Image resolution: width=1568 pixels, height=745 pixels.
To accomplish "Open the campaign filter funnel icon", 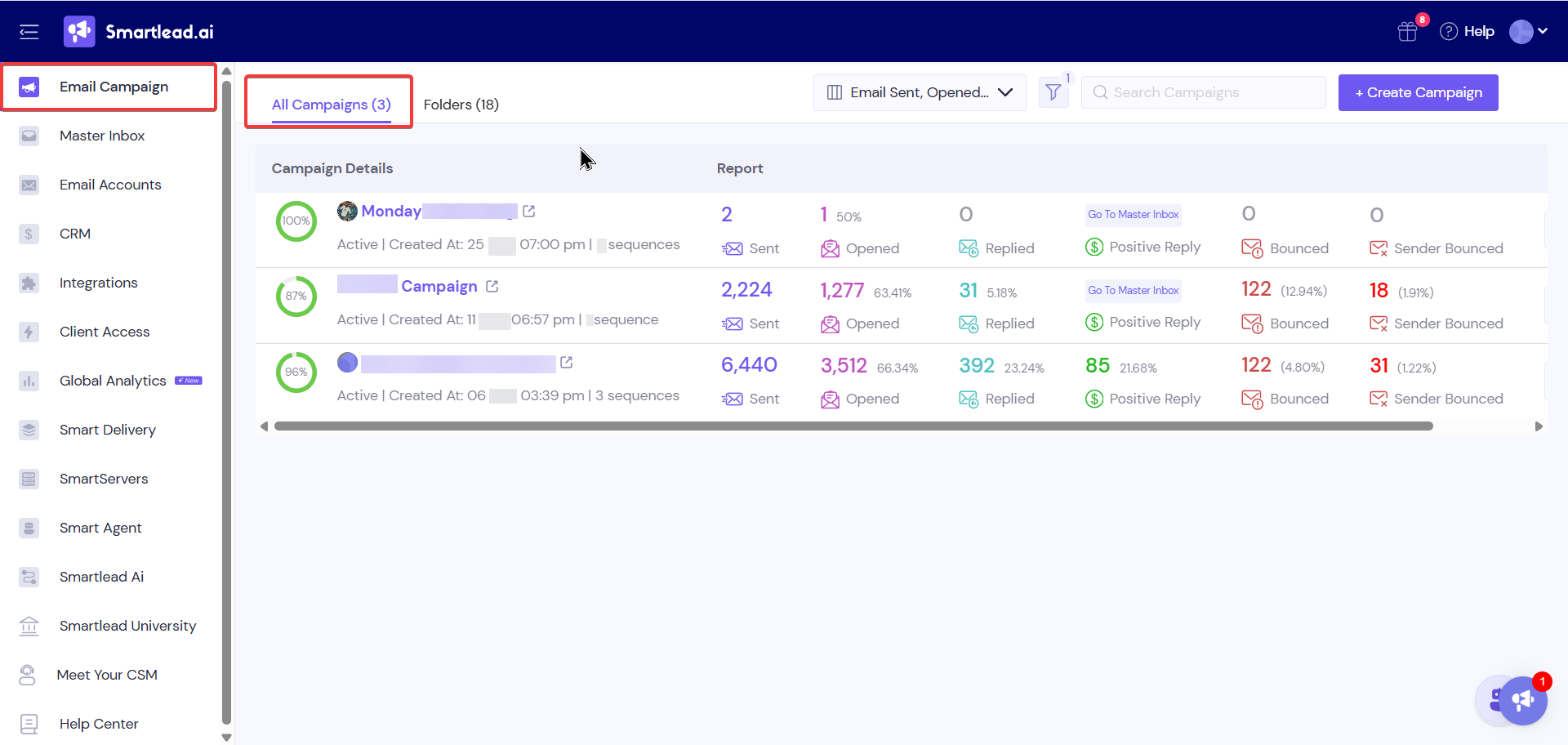I will [1053, 92].
